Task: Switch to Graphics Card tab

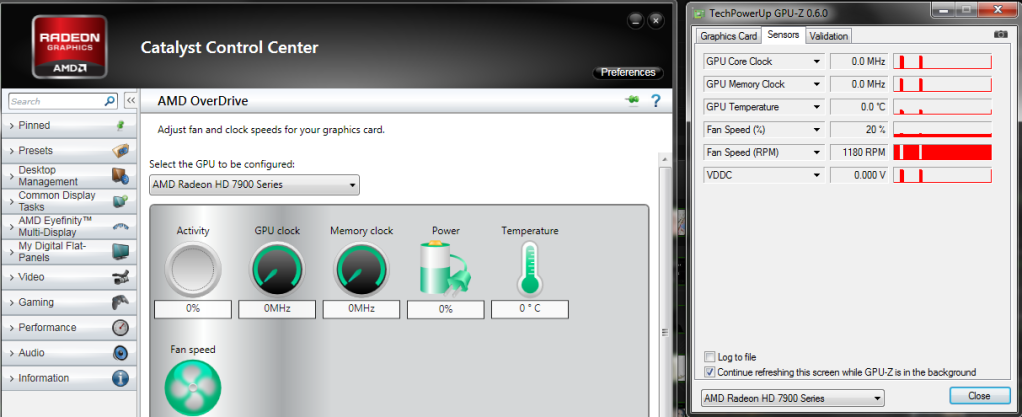Action: (729, 36)
